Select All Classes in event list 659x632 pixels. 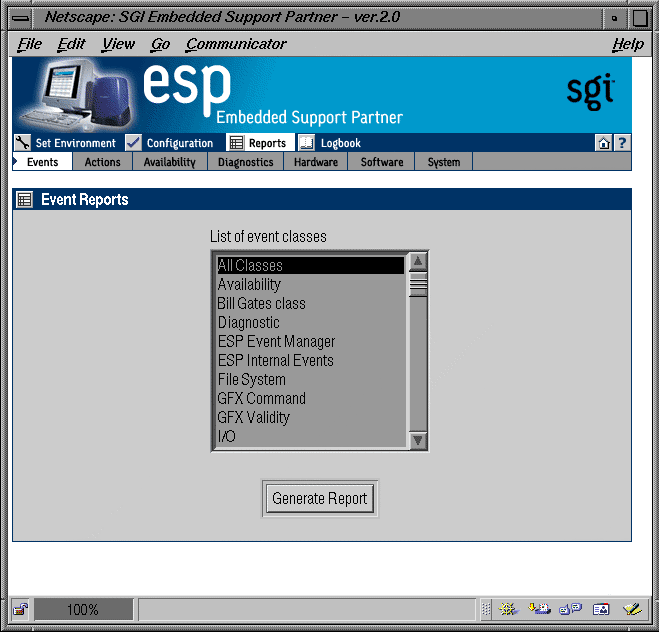311,266
